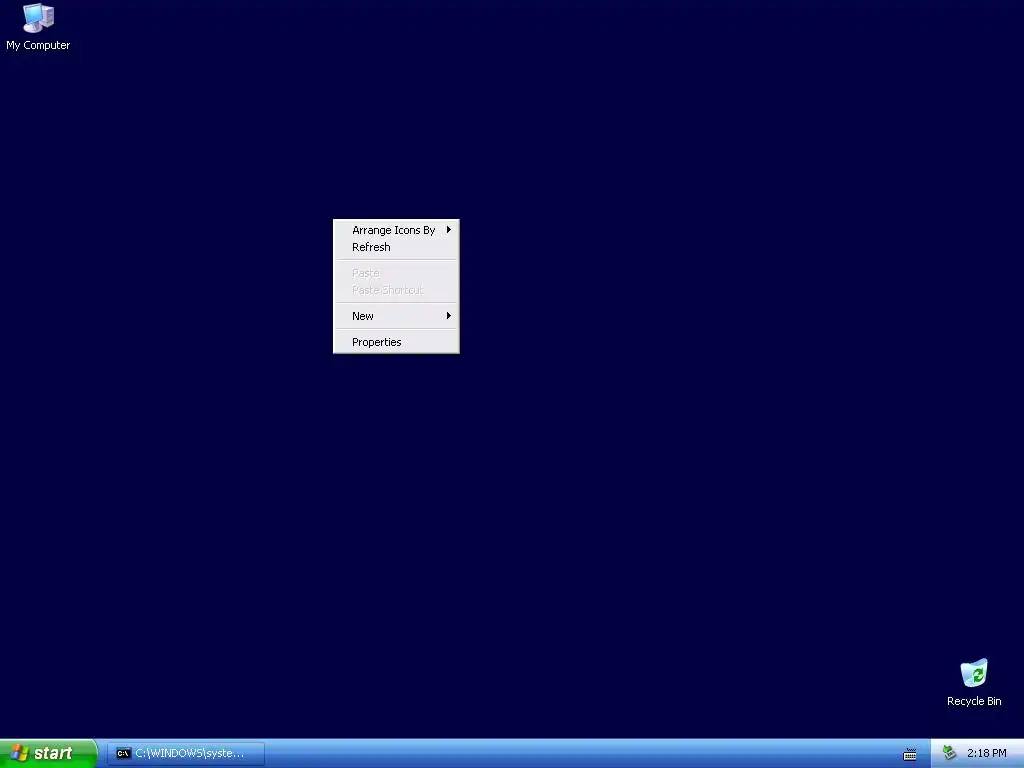Select Refresh from the context menu
This screenshot has width=1024, height=768.
396,247
